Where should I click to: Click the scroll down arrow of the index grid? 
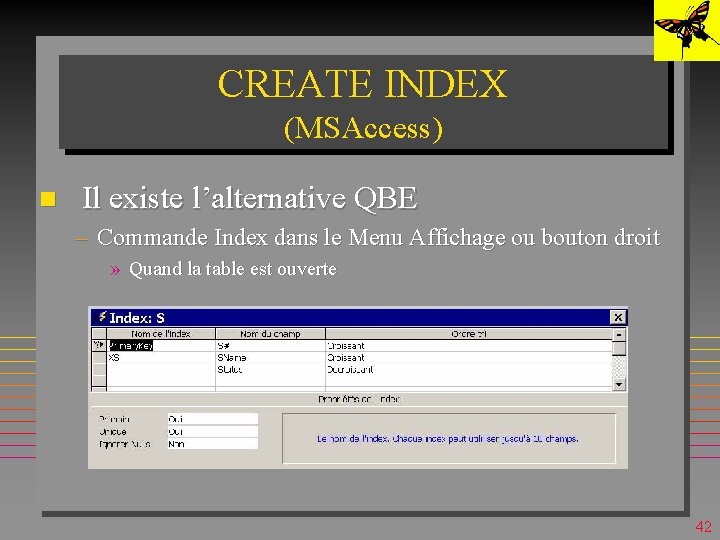tap(619, 385)
